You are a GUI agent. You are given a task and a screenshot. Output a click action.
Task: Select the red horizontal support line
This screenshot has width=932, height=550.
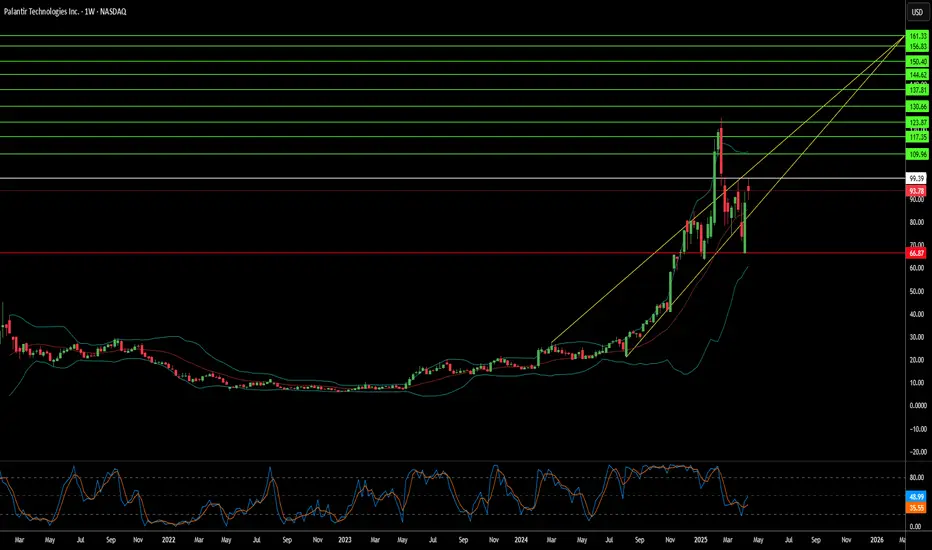[452, 253]
